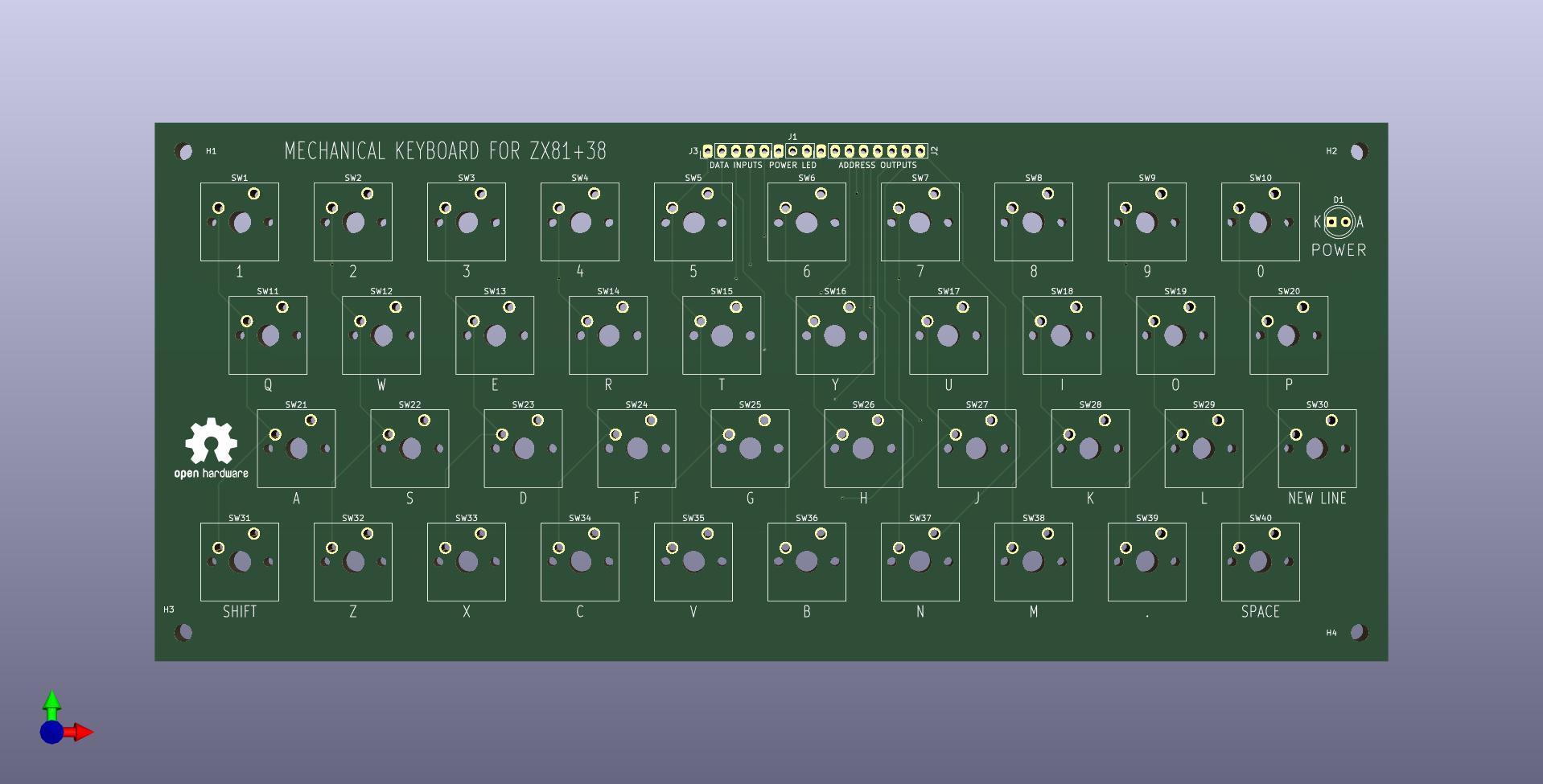Select the SW31 SHIFT key switch

tap(240, 562)
